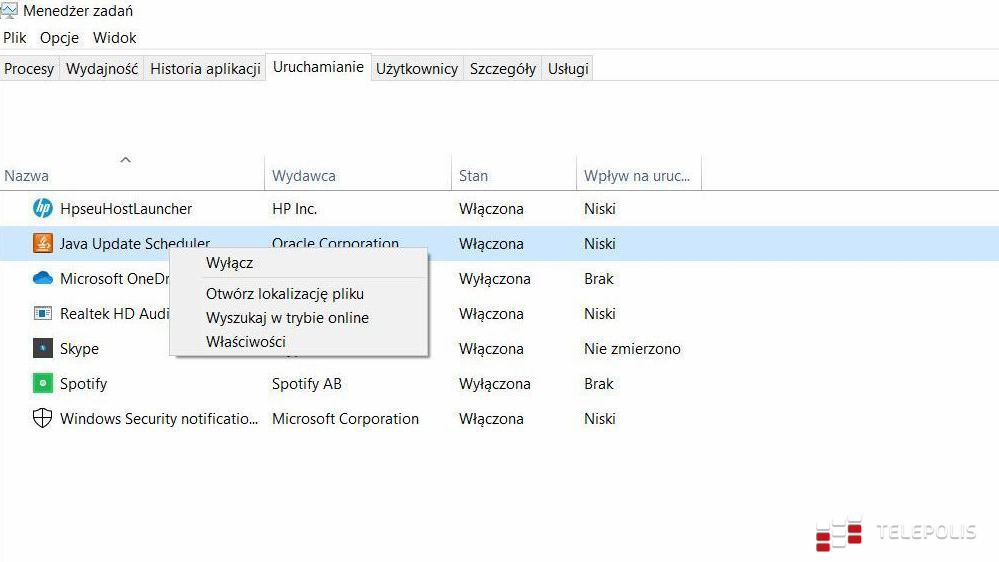This screenshot has height=562, width=999.
Task: Open Właściwości from context menu
Action: coord(245,342)
